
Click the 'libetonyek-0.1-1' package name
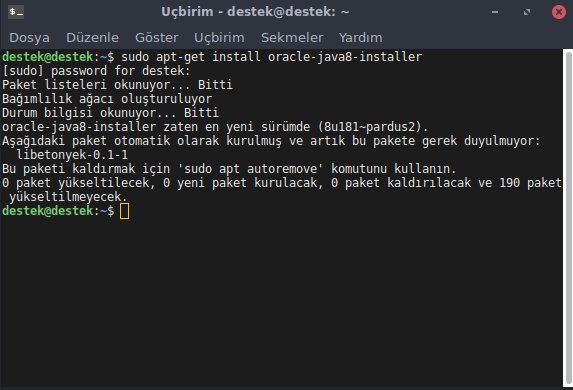click(72, 155)
